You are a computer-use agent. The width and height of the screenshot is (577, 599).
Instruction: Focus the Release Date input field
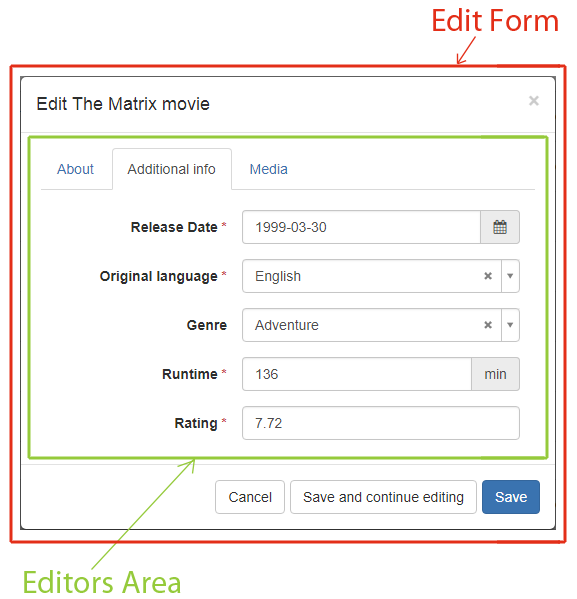coord(361,227)
